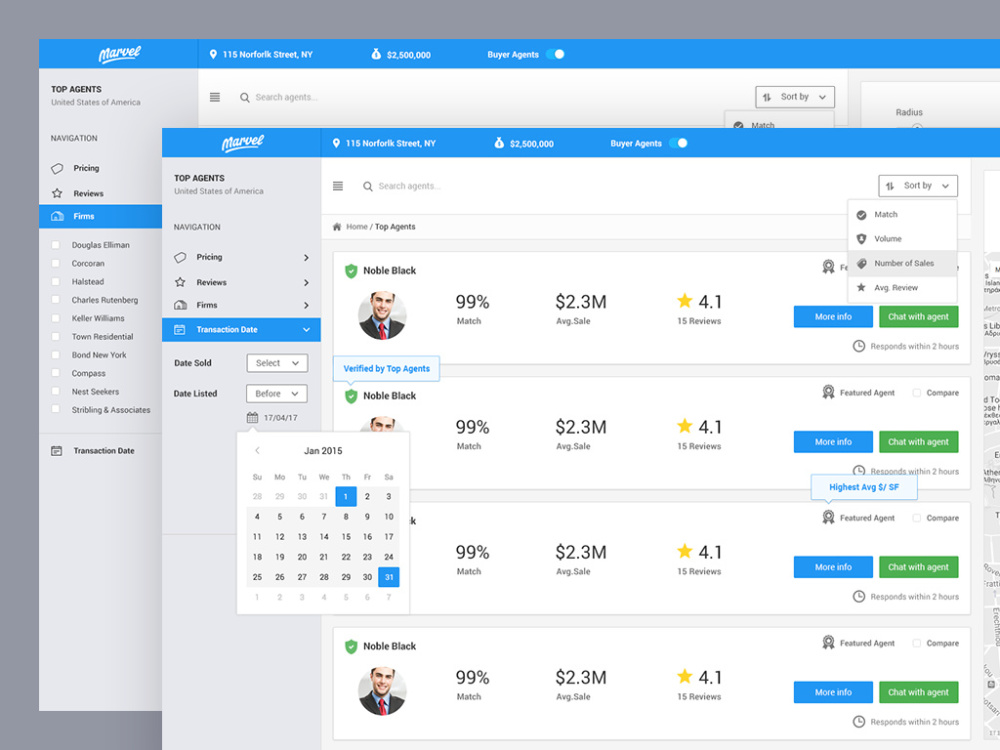Screen dimensions: 1000x750
Task: Check Compare box on fourth agent card
Action: click(x=916, y=643)
